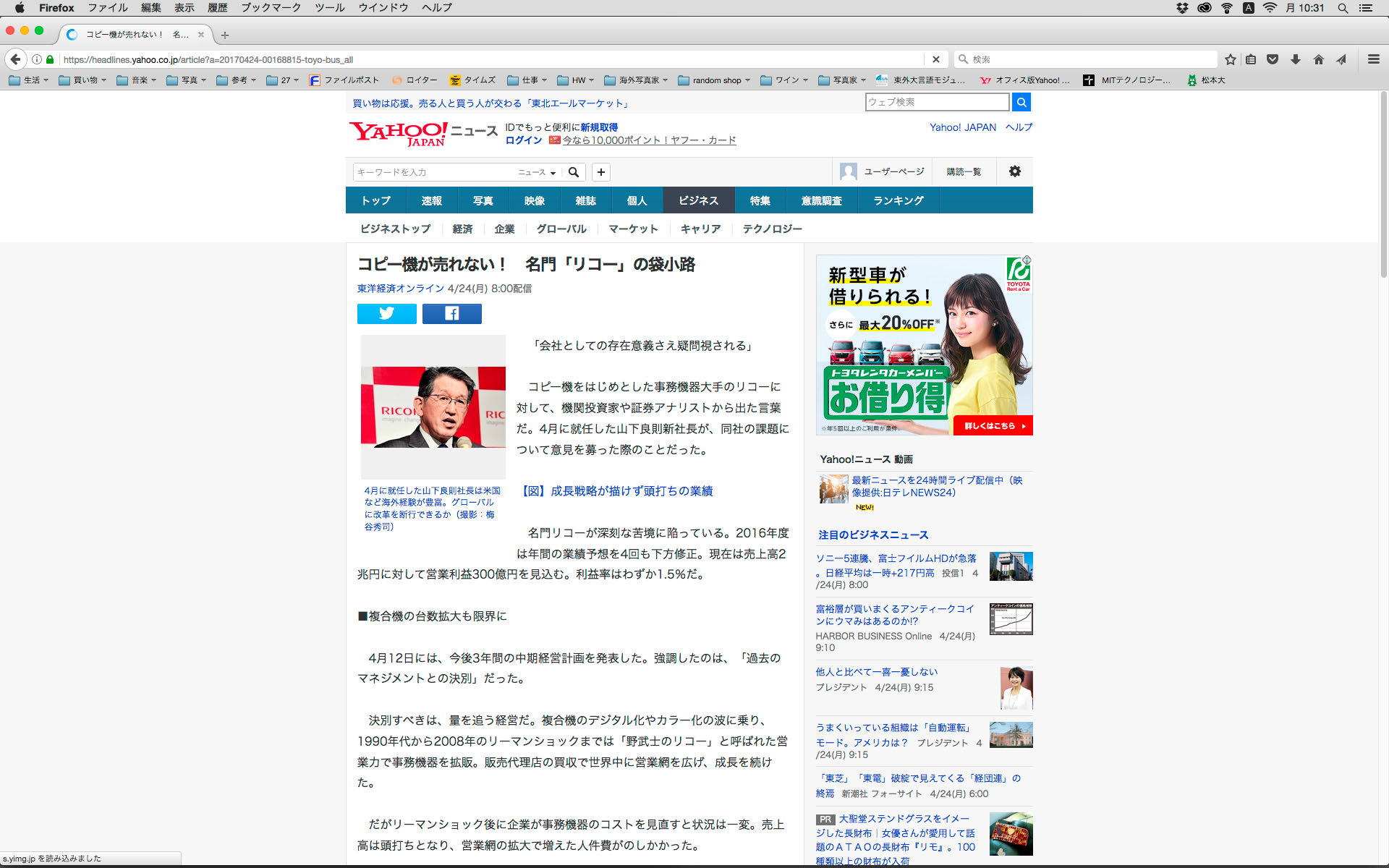The width and height of the screenshot is (1389, 868).
Task: Click blue web search magnifier button
Action: pyautogui.click(x=1021, y=102)
